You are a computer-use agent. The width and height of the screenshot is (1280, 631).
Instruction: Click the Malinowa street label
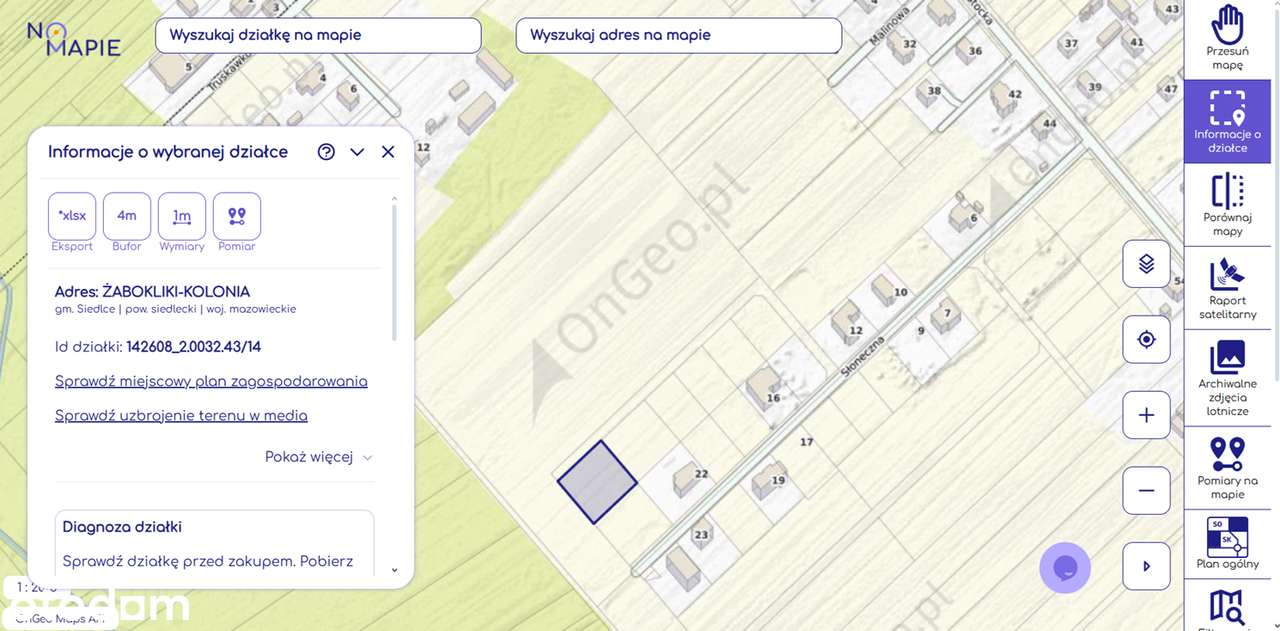coord(888,25)
